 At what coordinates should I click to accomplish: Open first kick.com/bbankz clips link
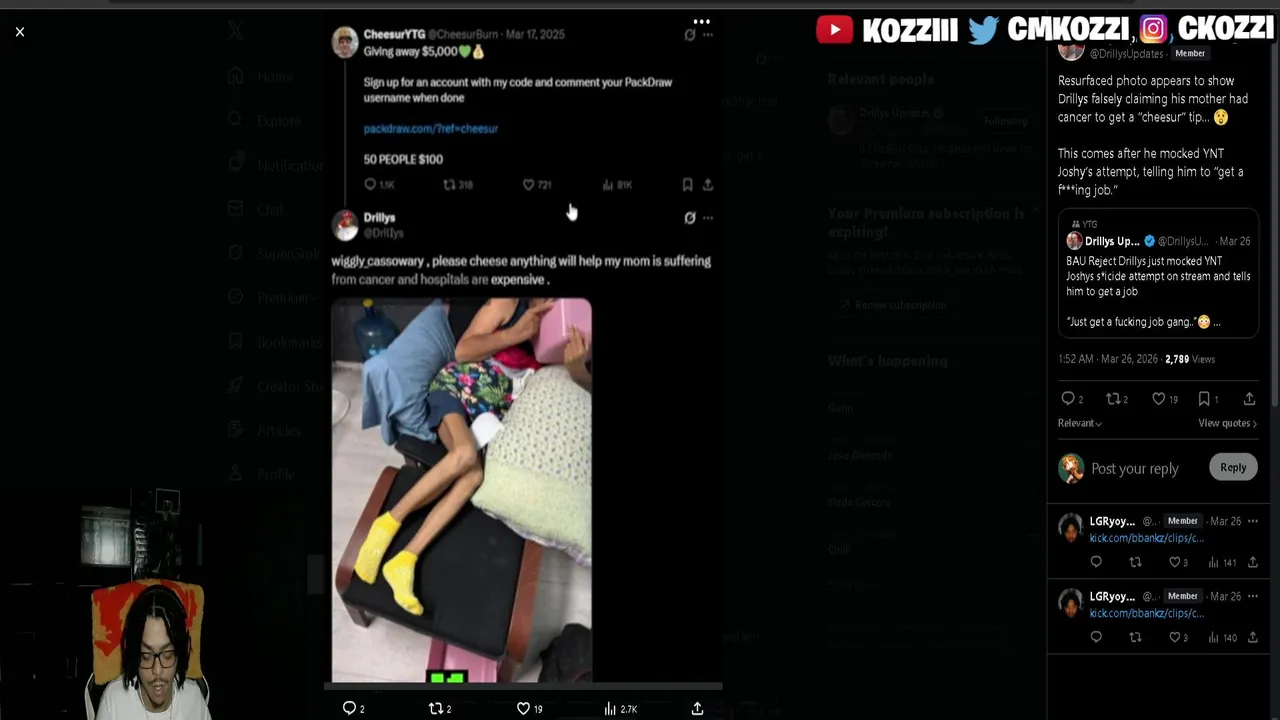[1146, 538]
